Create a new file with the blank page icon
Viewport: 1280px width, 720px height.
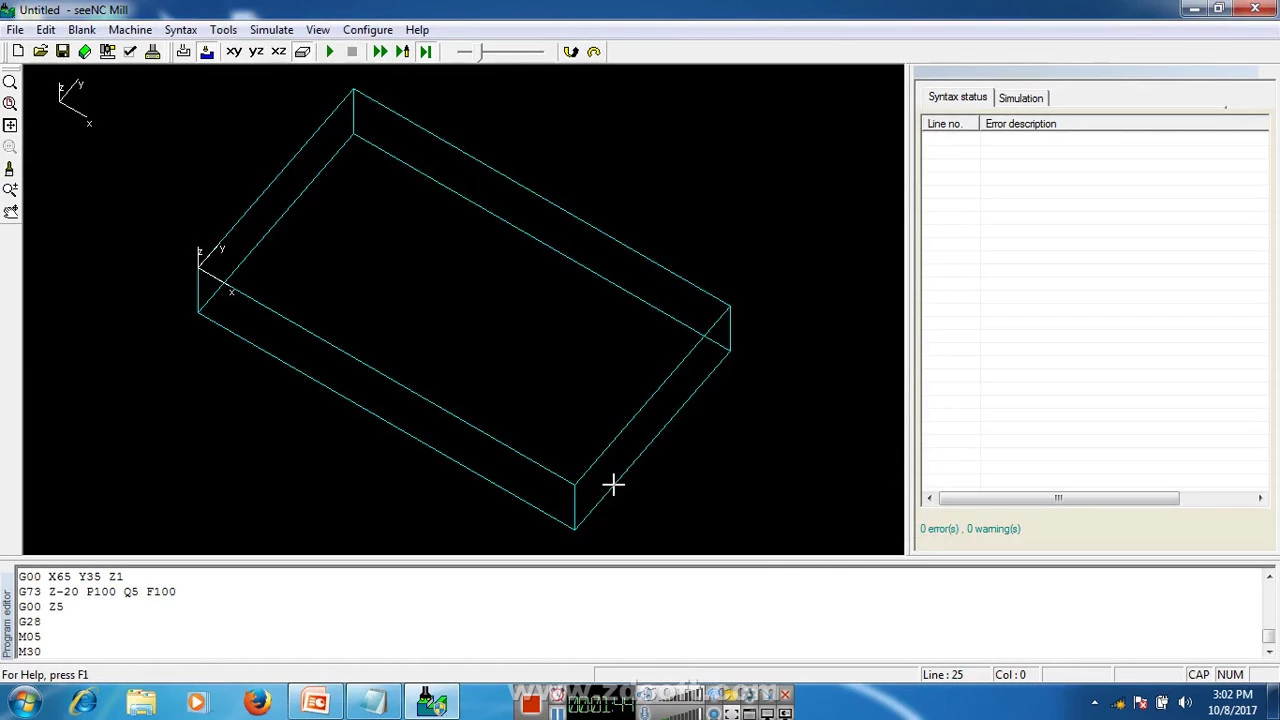[18, 52]
